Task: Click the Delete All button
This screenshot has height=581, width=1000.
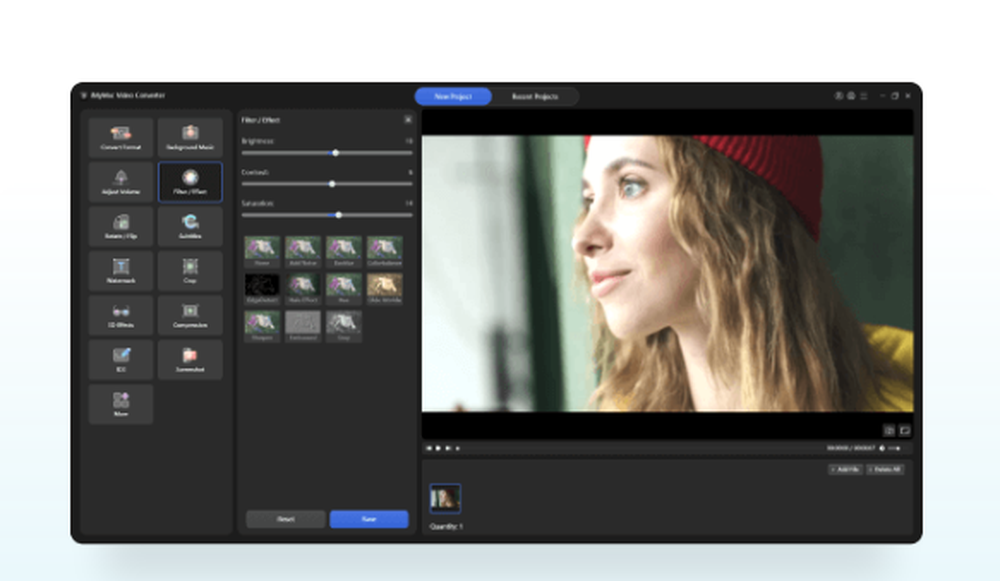Action: 885,469
